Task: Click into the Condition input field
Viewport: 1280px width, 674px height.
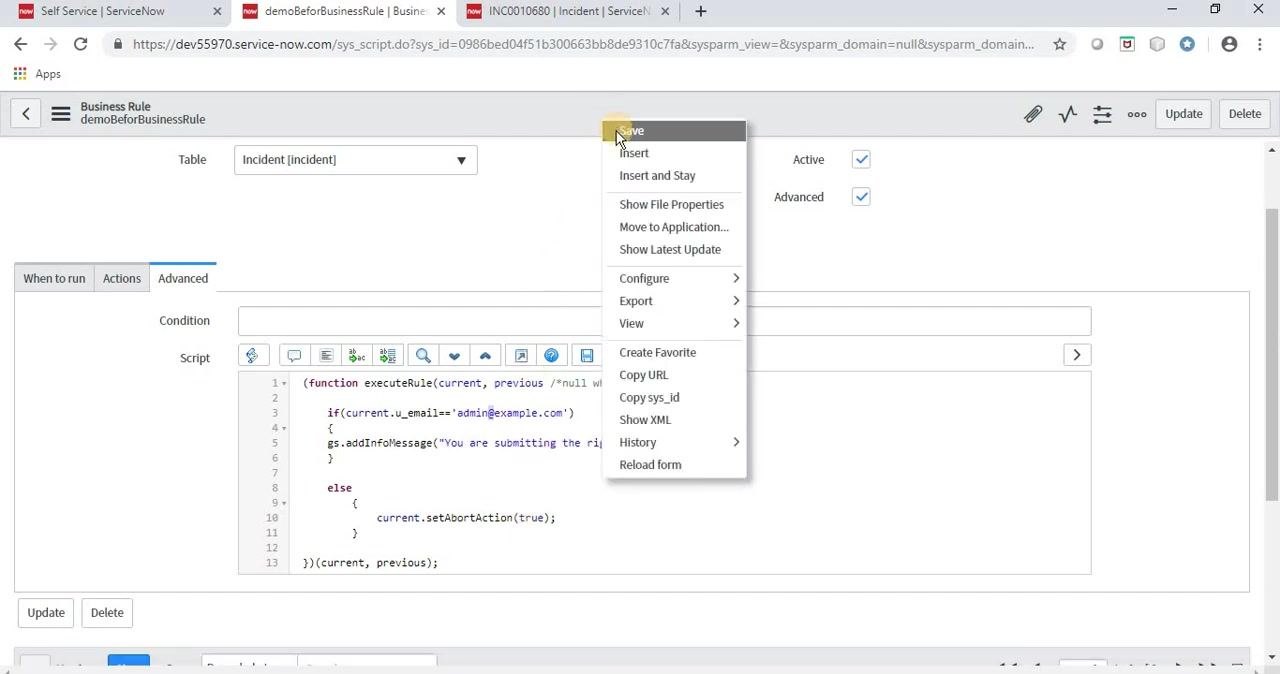Action: tap(664, 321)
